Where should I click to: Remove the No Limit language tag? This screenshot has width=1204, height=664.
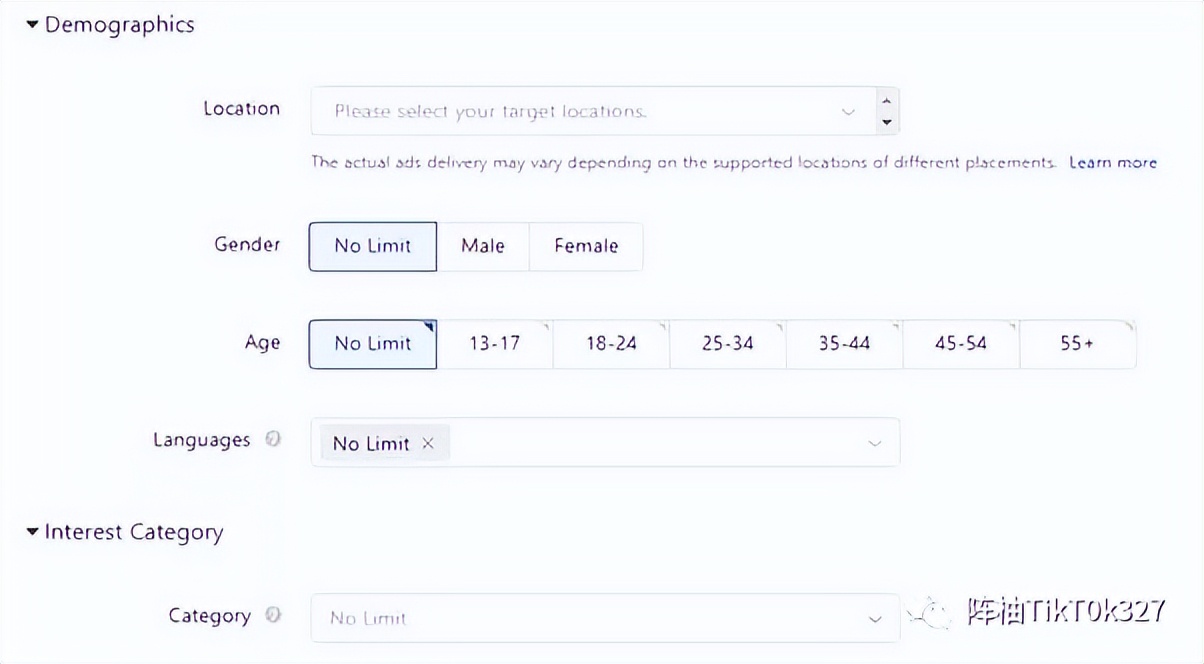tap(428, 444)
